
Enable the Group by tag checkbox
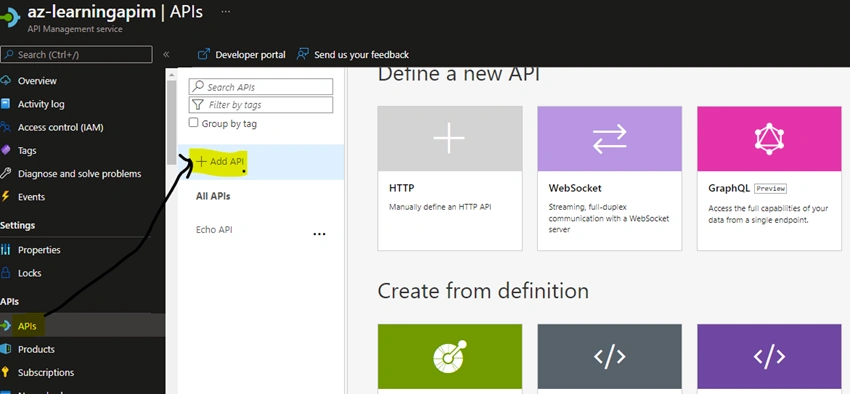tap(194, 122)
